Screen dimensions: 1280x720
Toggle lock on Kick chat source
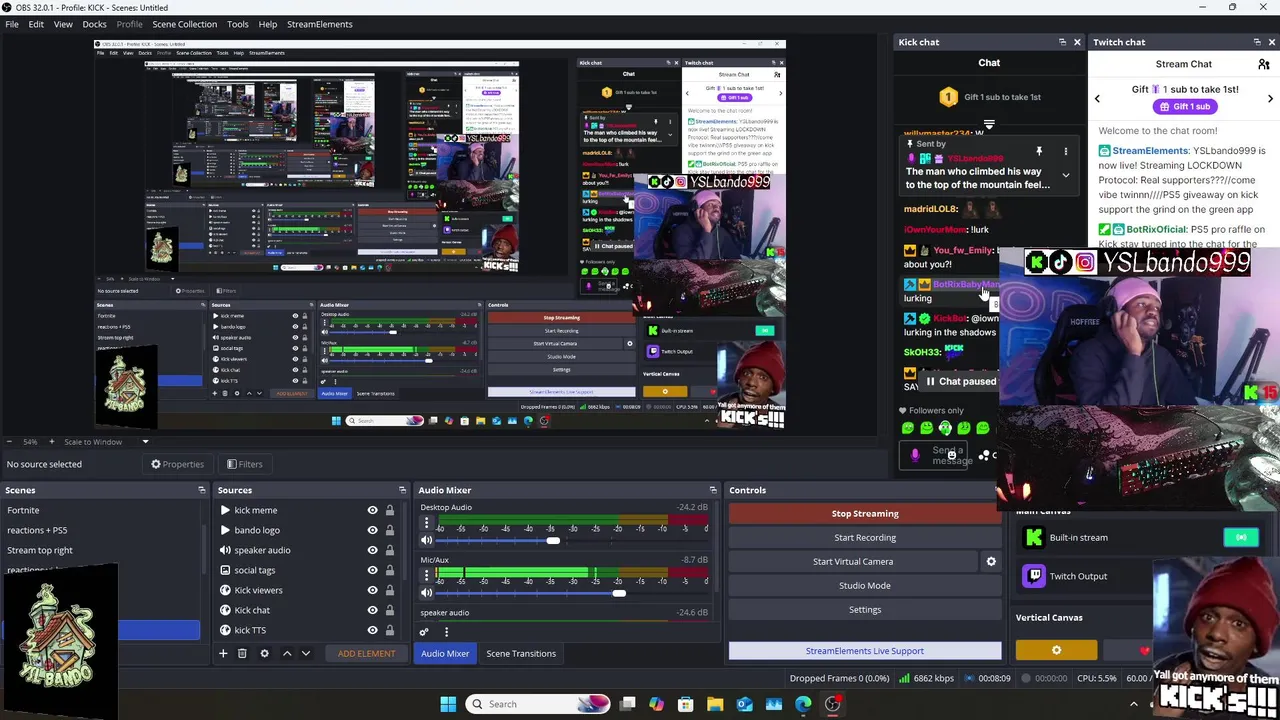(x=390, y=610)
